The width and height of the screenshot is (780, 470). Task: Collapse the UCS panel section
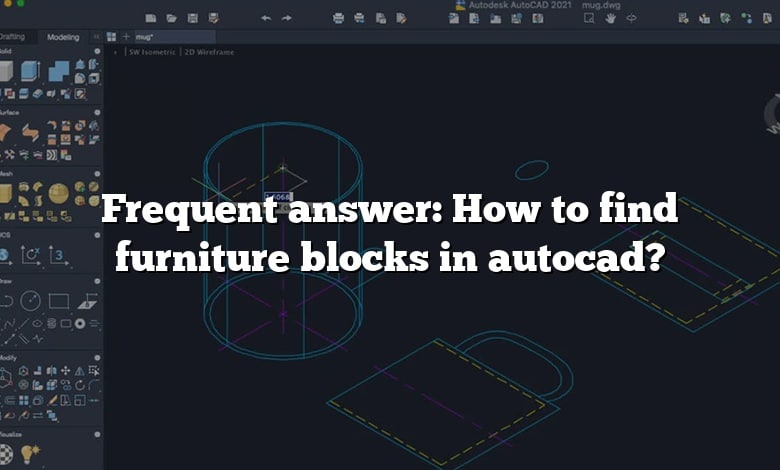pos(97,235)
